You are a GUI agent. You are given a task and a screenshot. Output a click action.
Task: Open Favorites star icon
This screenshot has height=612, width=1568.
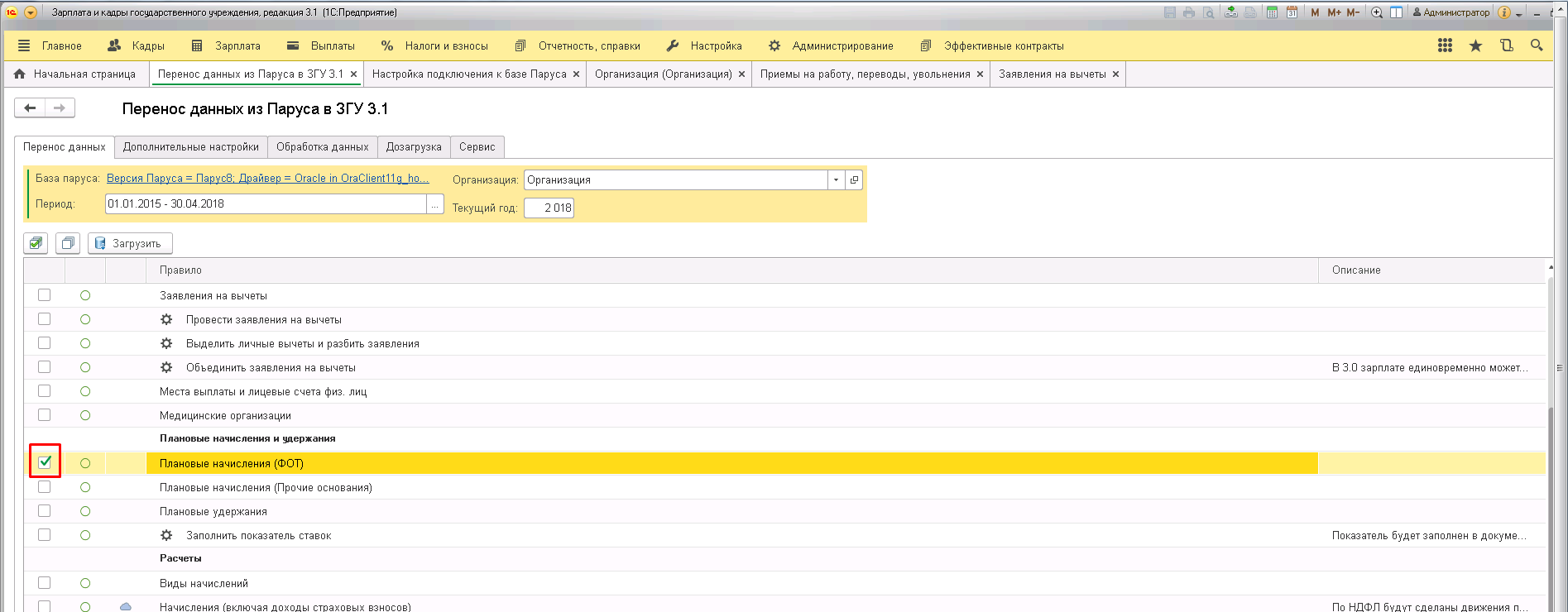pos(1475,45)
